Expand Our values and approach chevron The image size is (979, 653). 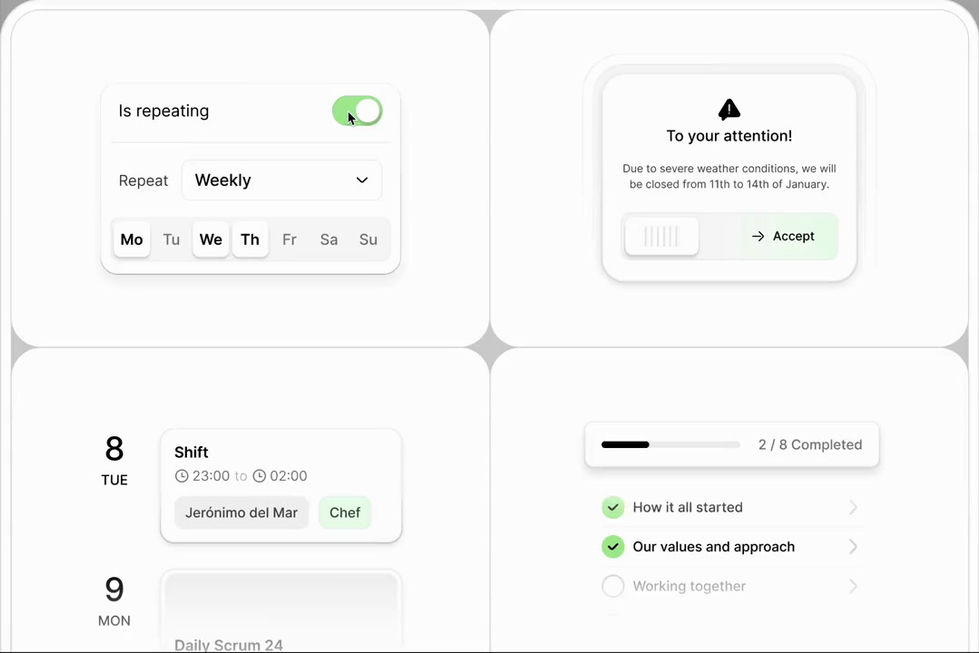click(853, 547)
